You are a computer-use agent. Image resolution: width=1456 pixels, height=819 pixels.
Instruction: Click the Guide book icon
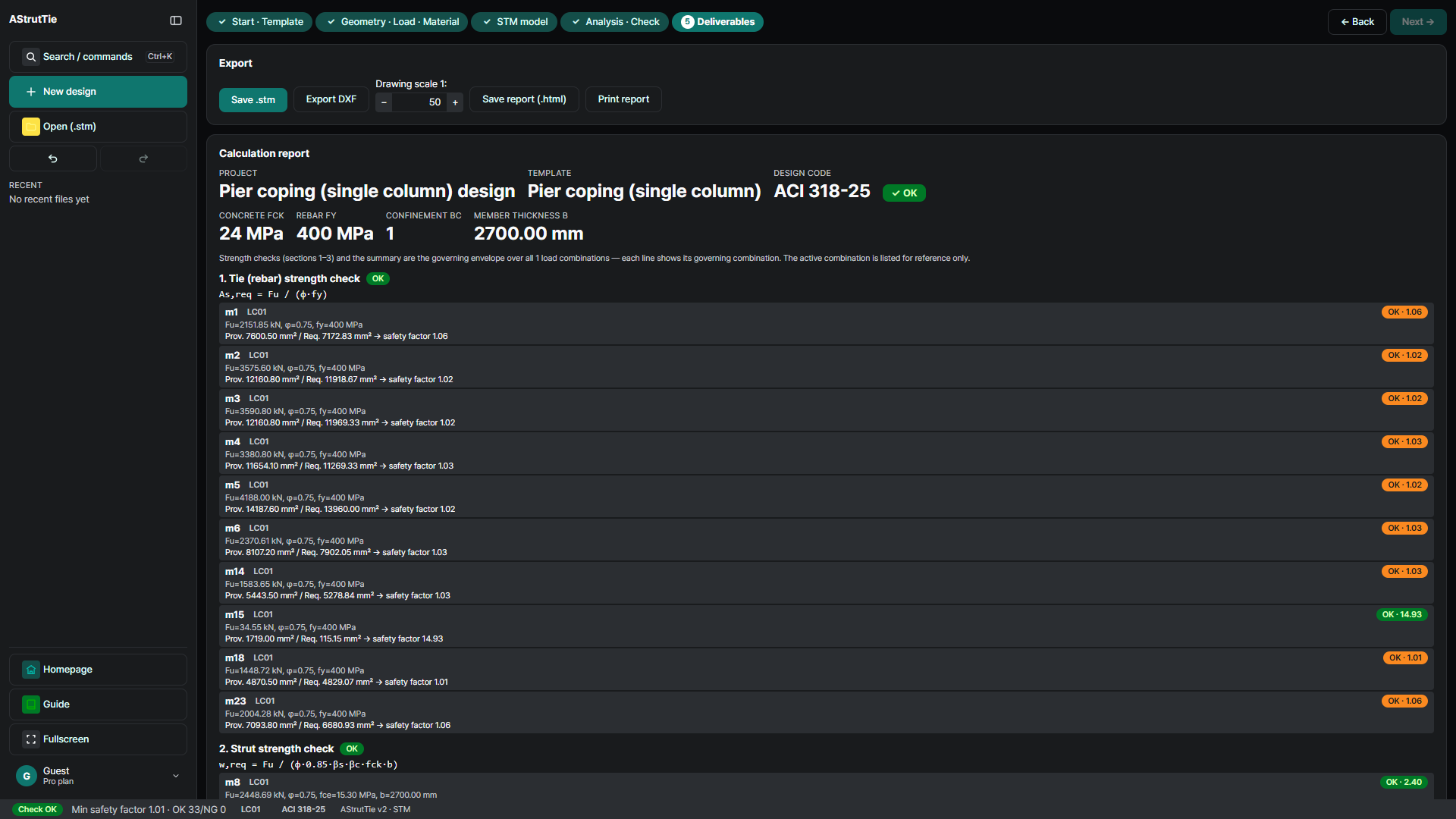(x=31, y=704)
